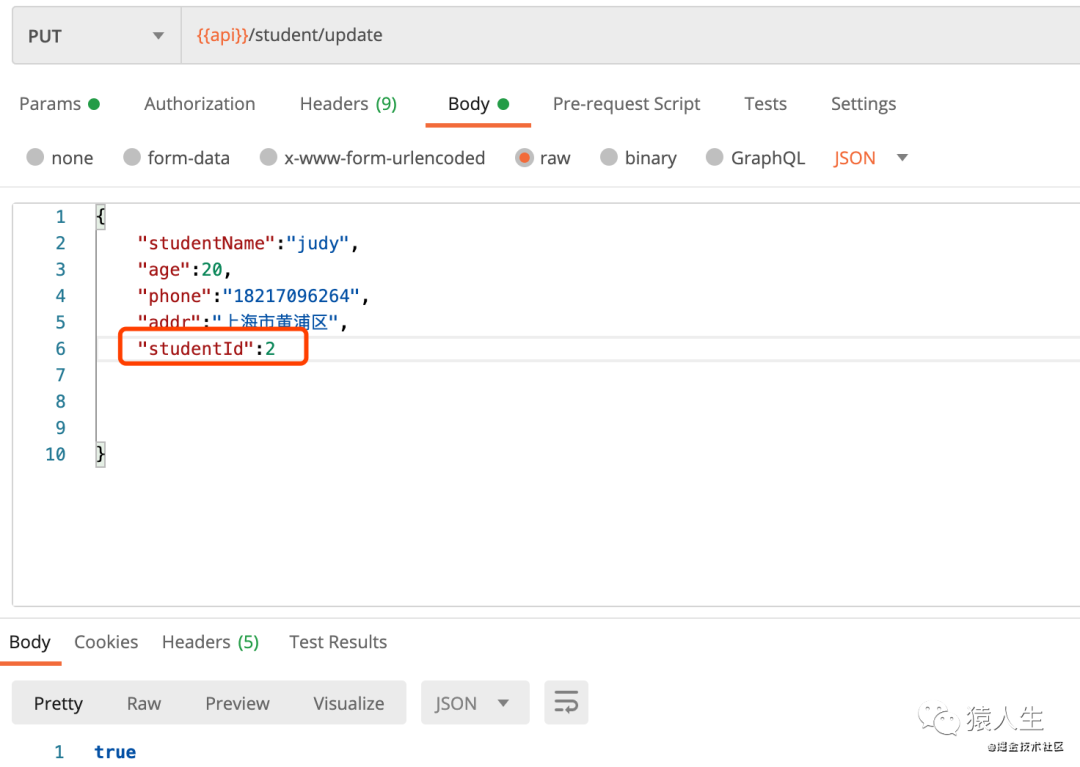This screenshot has width=1080, height=767.
Task: Switch response to Visualize view
Action: pyautogui.click(x=348, y=703)
